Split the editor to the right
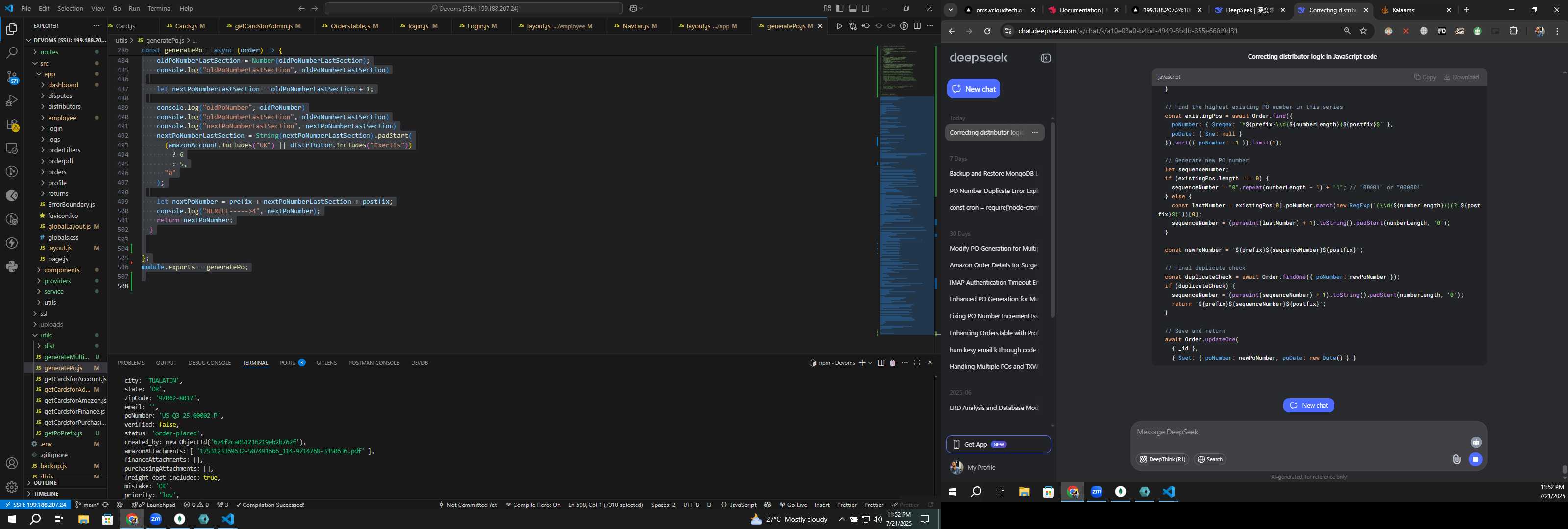Screen dimensions: 1568x529 (917, 26)
